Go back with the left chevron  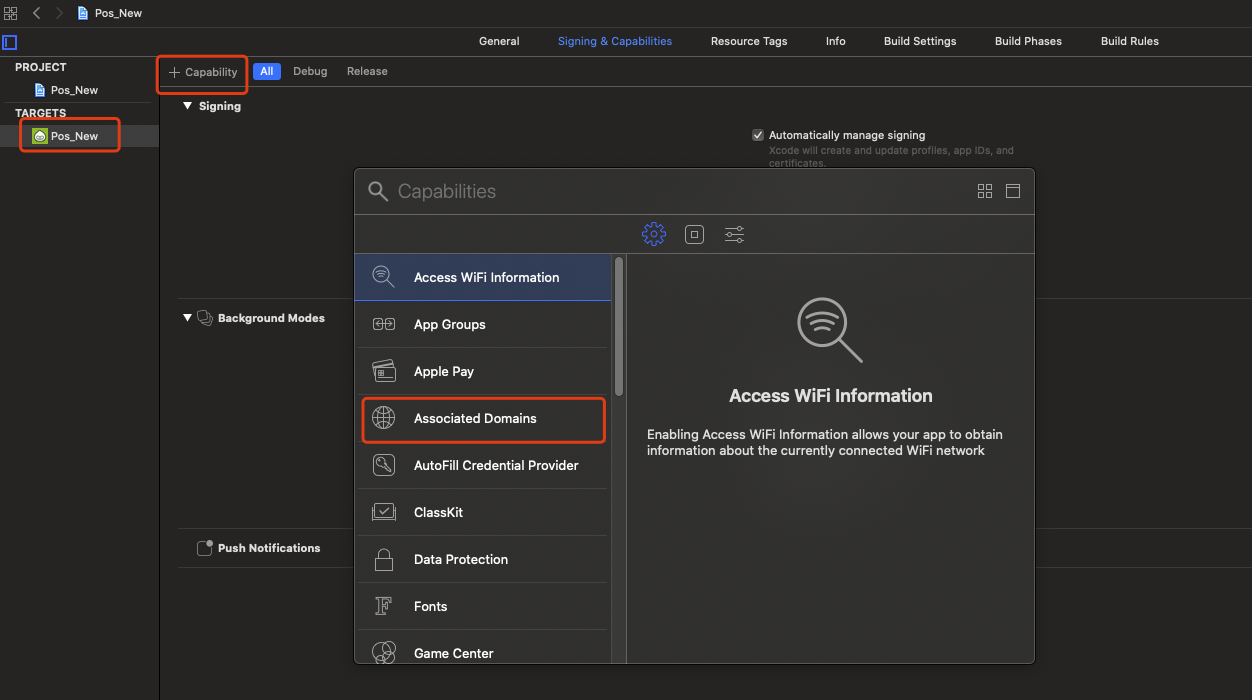(x=37, y=13)
